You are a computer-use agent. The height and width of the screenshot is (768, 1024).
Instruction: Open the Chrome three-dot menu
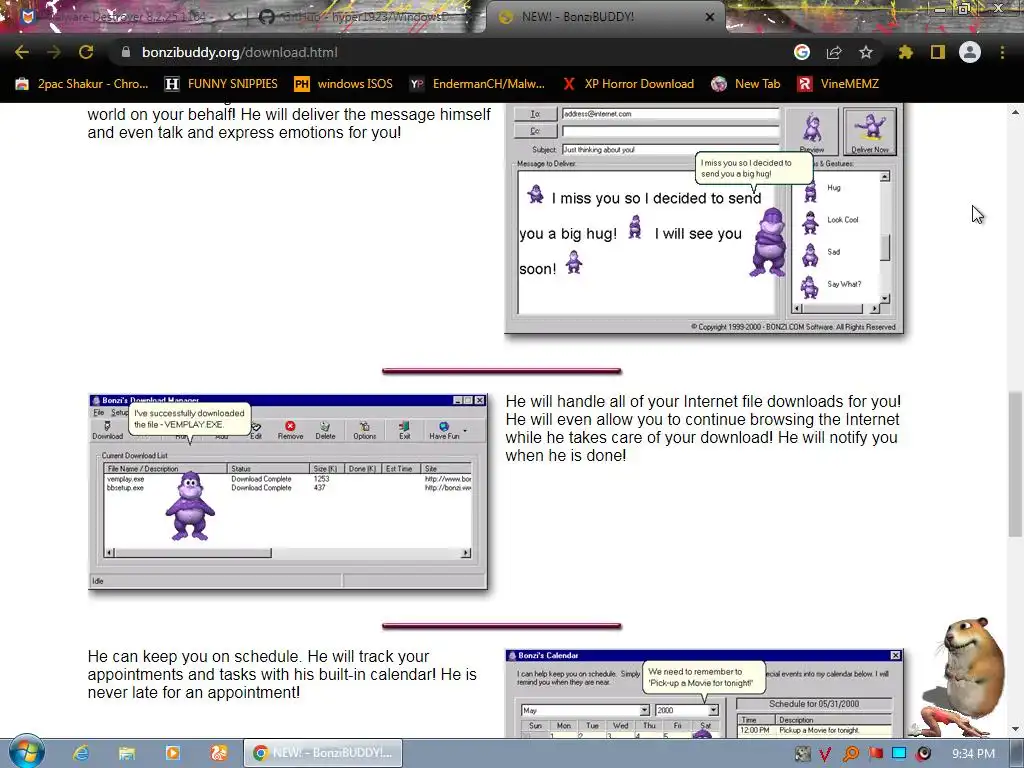(1002, 52)
